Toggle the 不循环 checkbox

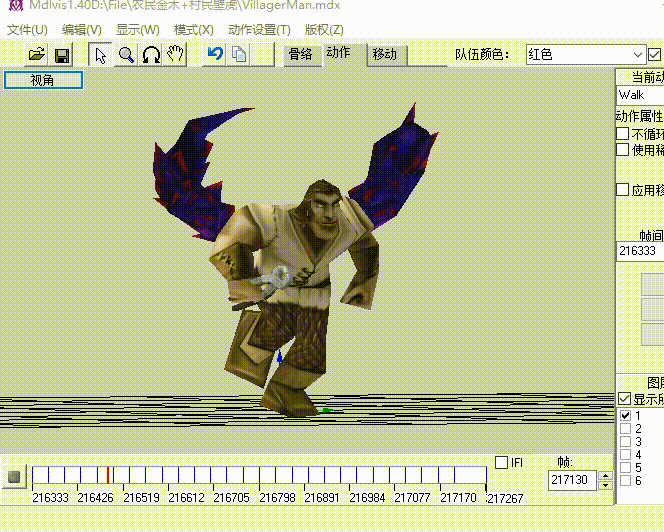622,134
